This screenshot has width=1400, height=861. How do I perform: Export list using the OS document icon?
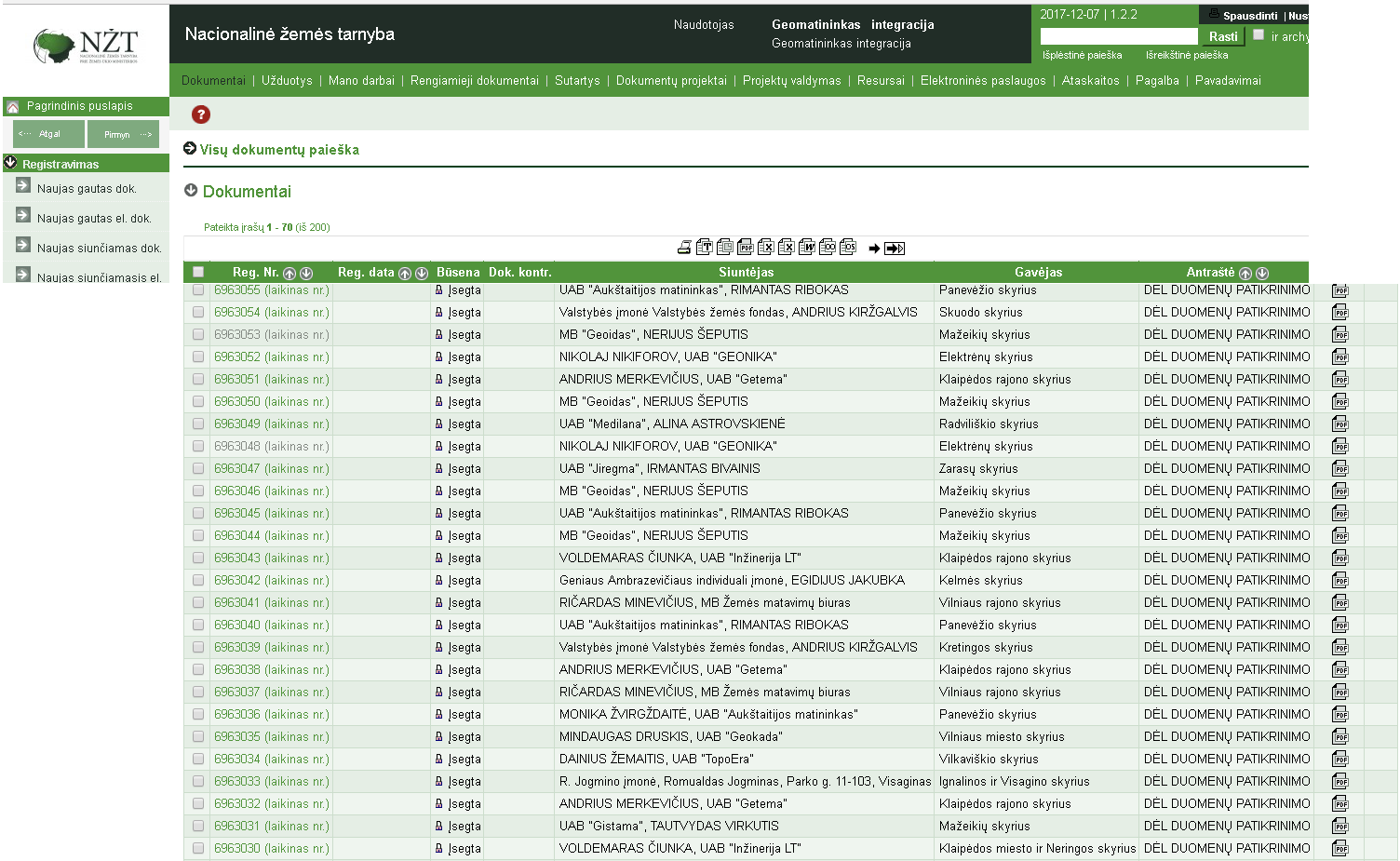[848, 248]
